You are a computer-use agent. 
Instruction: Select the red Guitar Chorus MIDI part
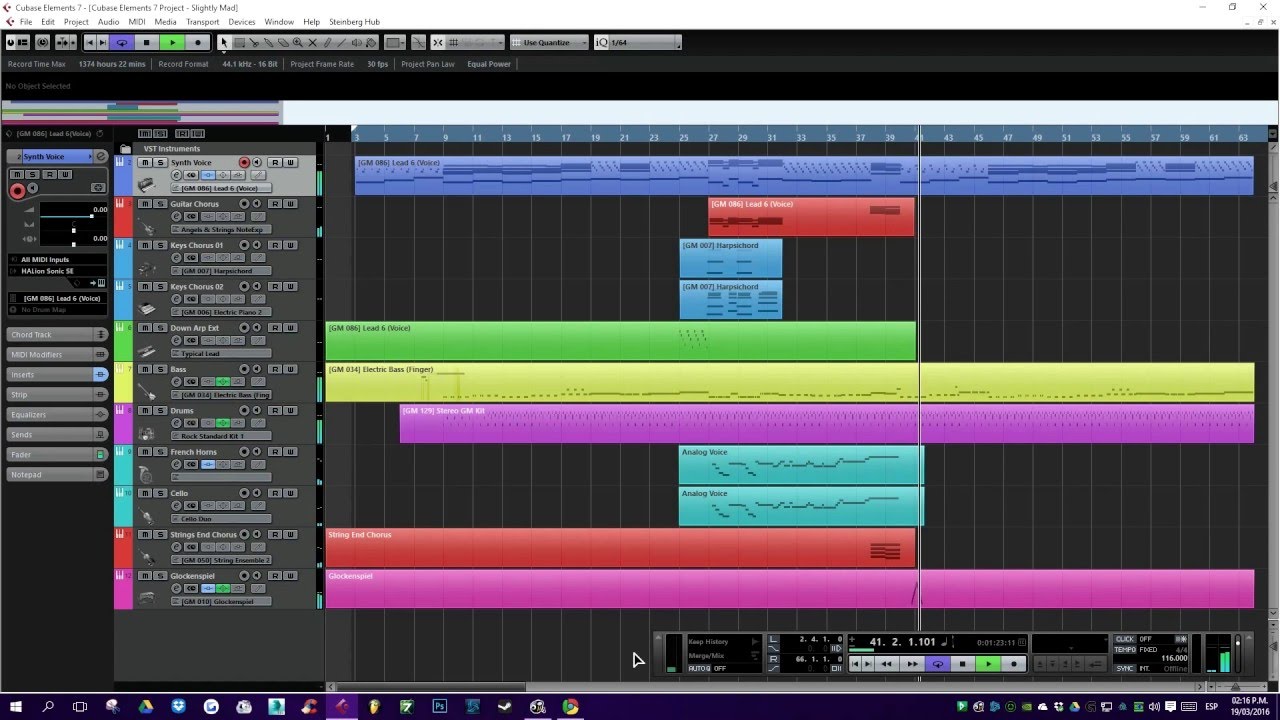[811, 217]
